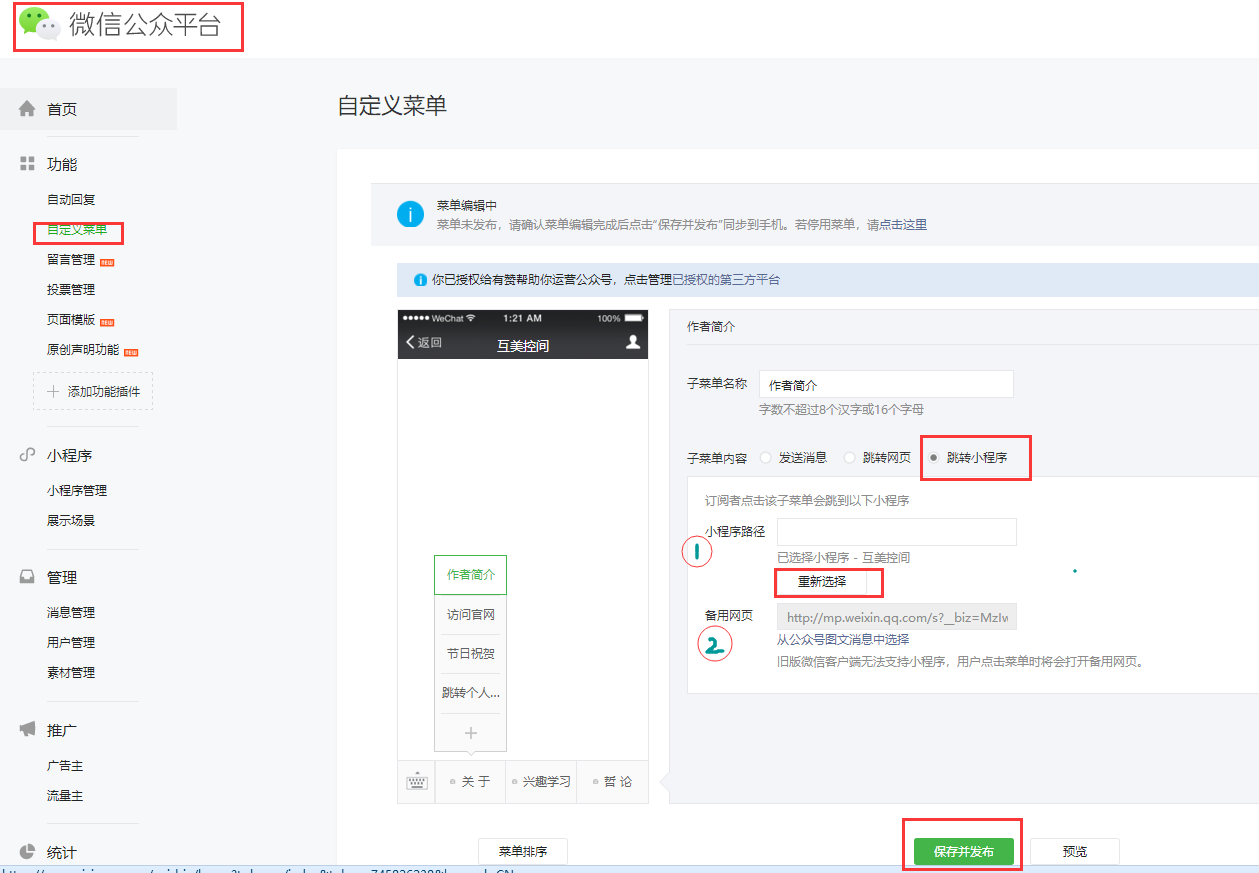The image size is (1259, 873).
Task: Click the 重新选择 button
Action: [822, 582]
